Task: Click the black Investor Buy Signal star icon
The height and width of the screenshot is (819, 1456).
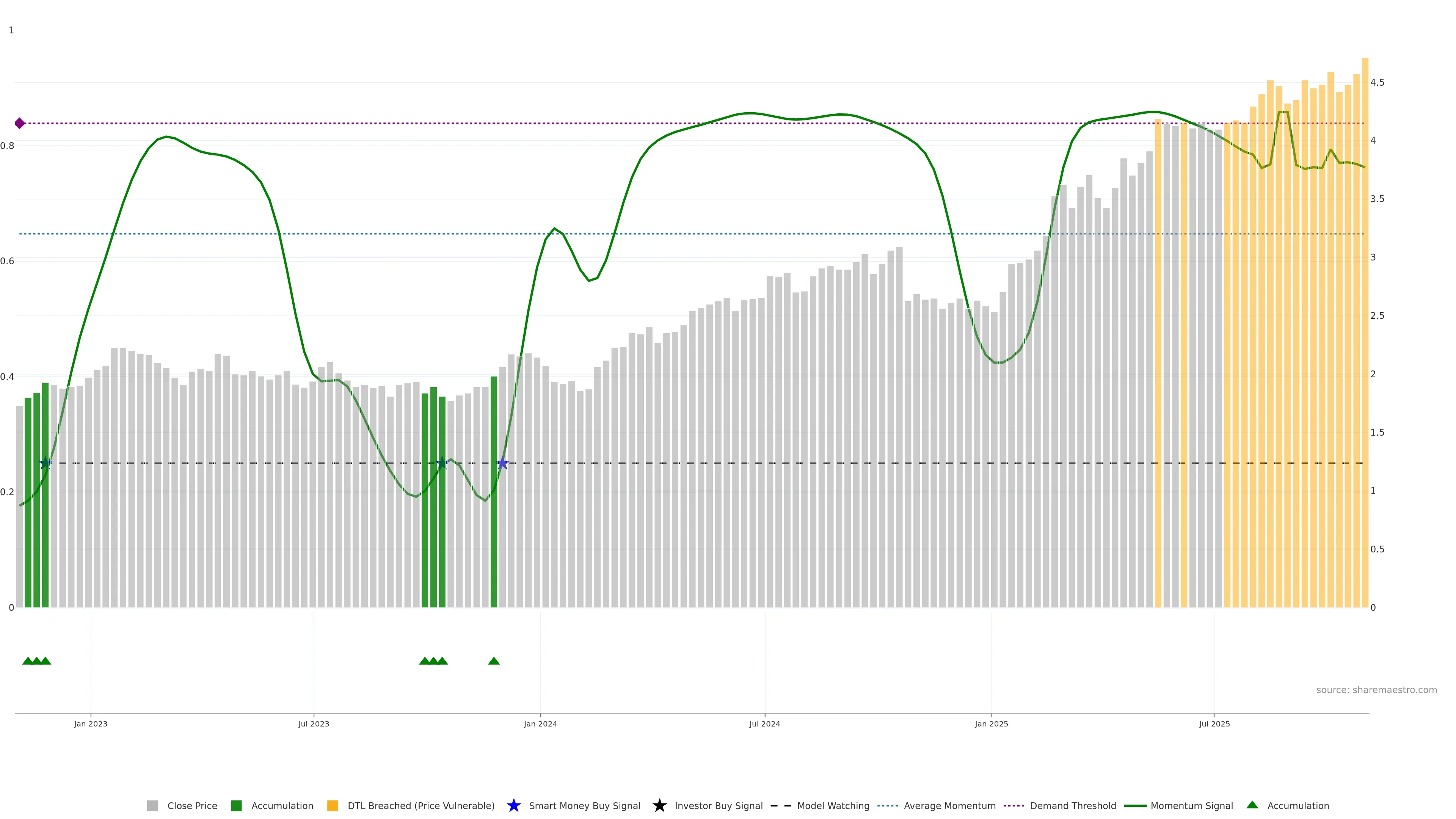Action: (x=659, y=805)
